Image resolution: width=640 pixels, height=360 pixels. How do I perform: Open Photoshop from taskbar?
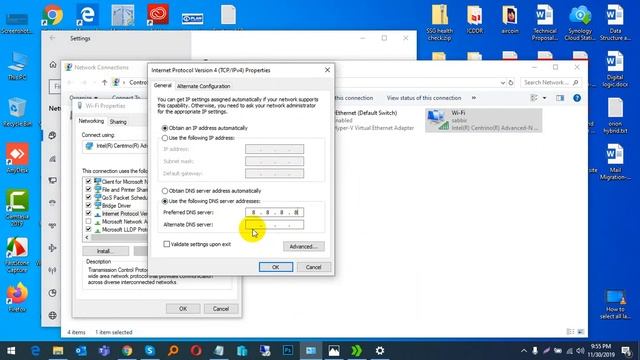click(288, 351)
